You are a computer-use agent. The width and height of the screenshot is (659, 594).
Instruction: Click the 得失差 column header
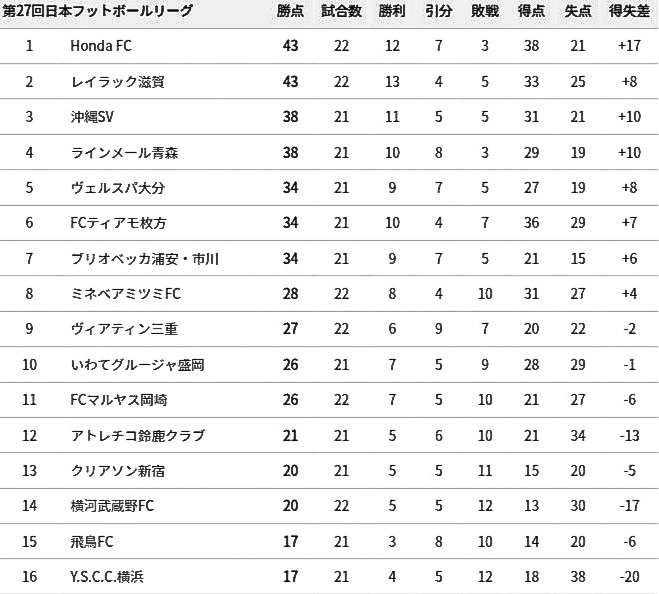[x=630, y=12]
